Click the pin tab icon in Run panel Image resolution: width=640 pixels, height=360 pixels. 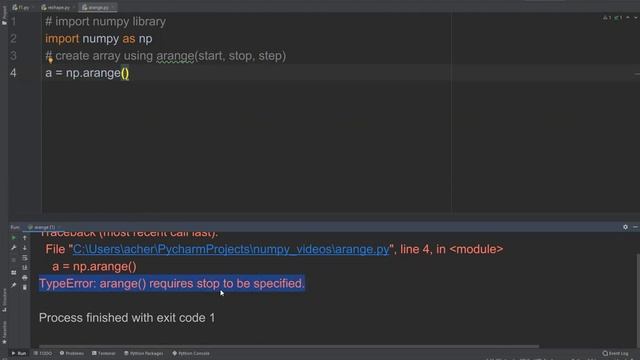13,285
